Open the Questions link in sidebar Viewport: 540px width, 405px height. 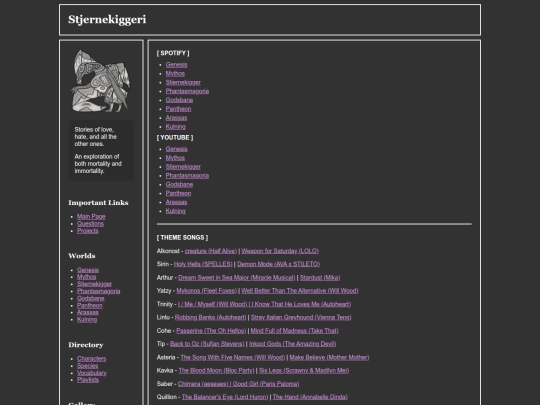coord(90,224)
